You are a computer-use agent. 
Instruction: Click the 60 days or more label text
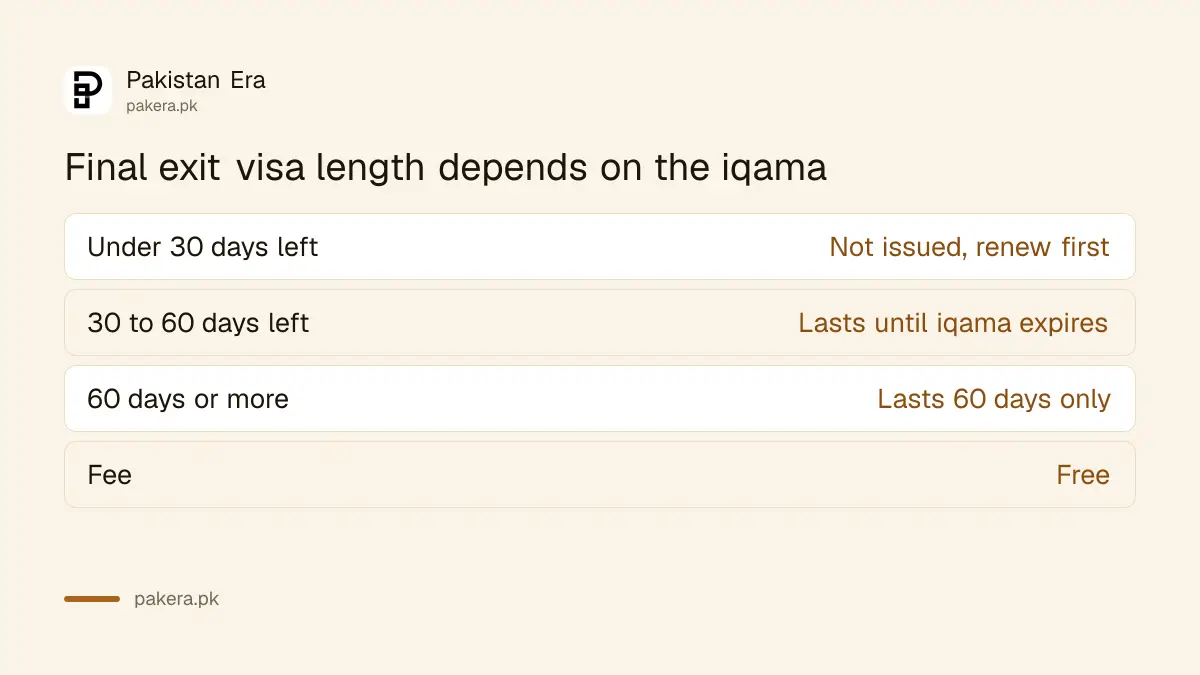tap(188, 399)
